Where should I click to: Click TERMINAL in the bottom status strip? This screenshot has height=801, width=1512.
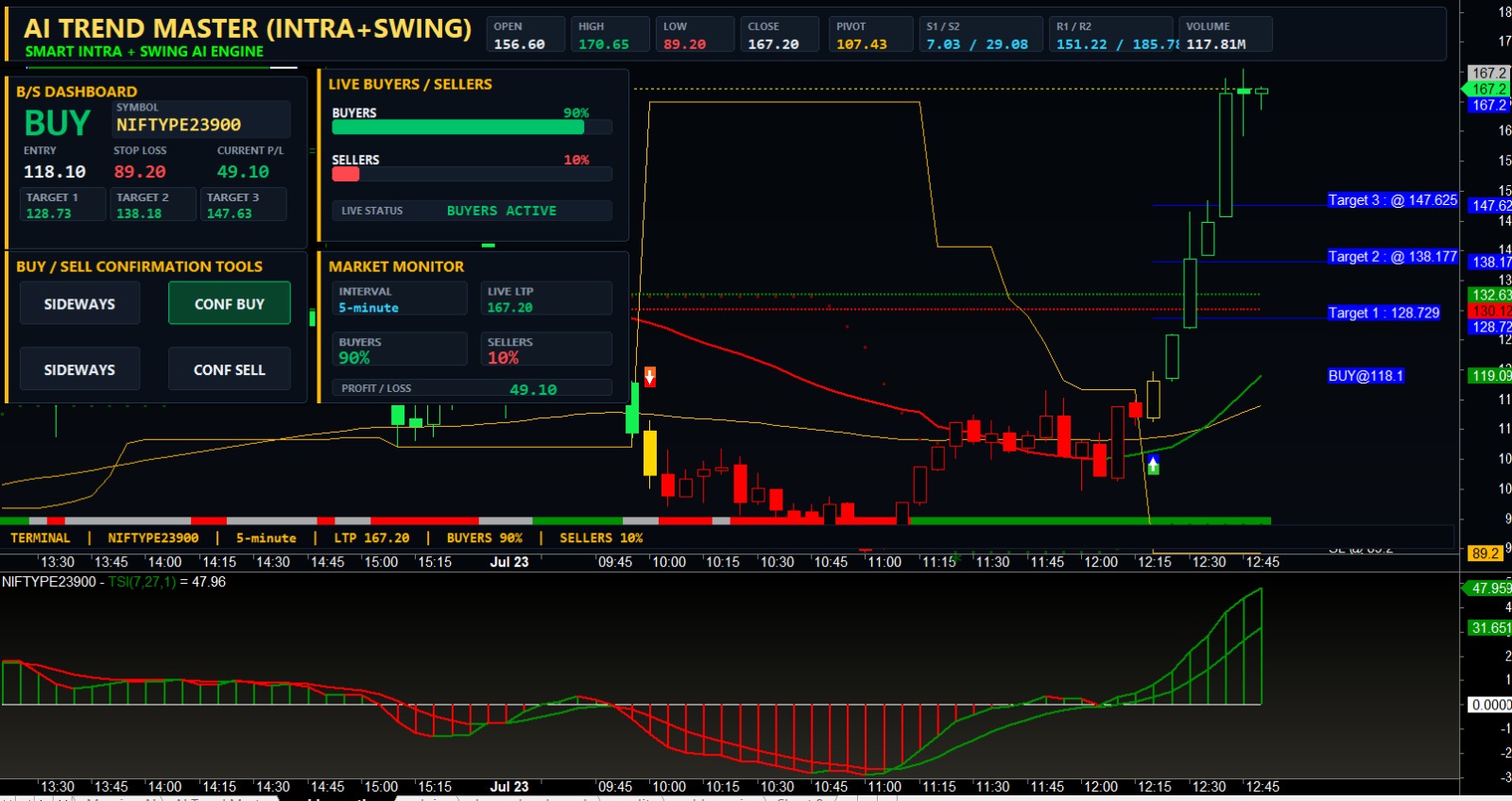(40, 537)
